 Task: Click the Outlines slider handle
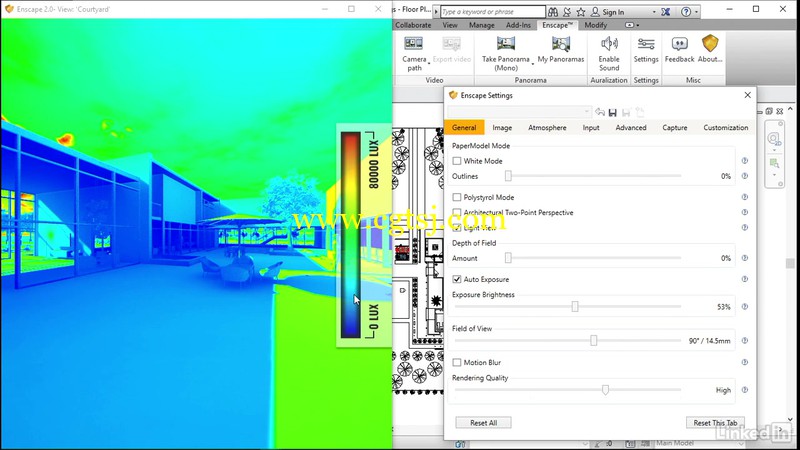(508, 176)
